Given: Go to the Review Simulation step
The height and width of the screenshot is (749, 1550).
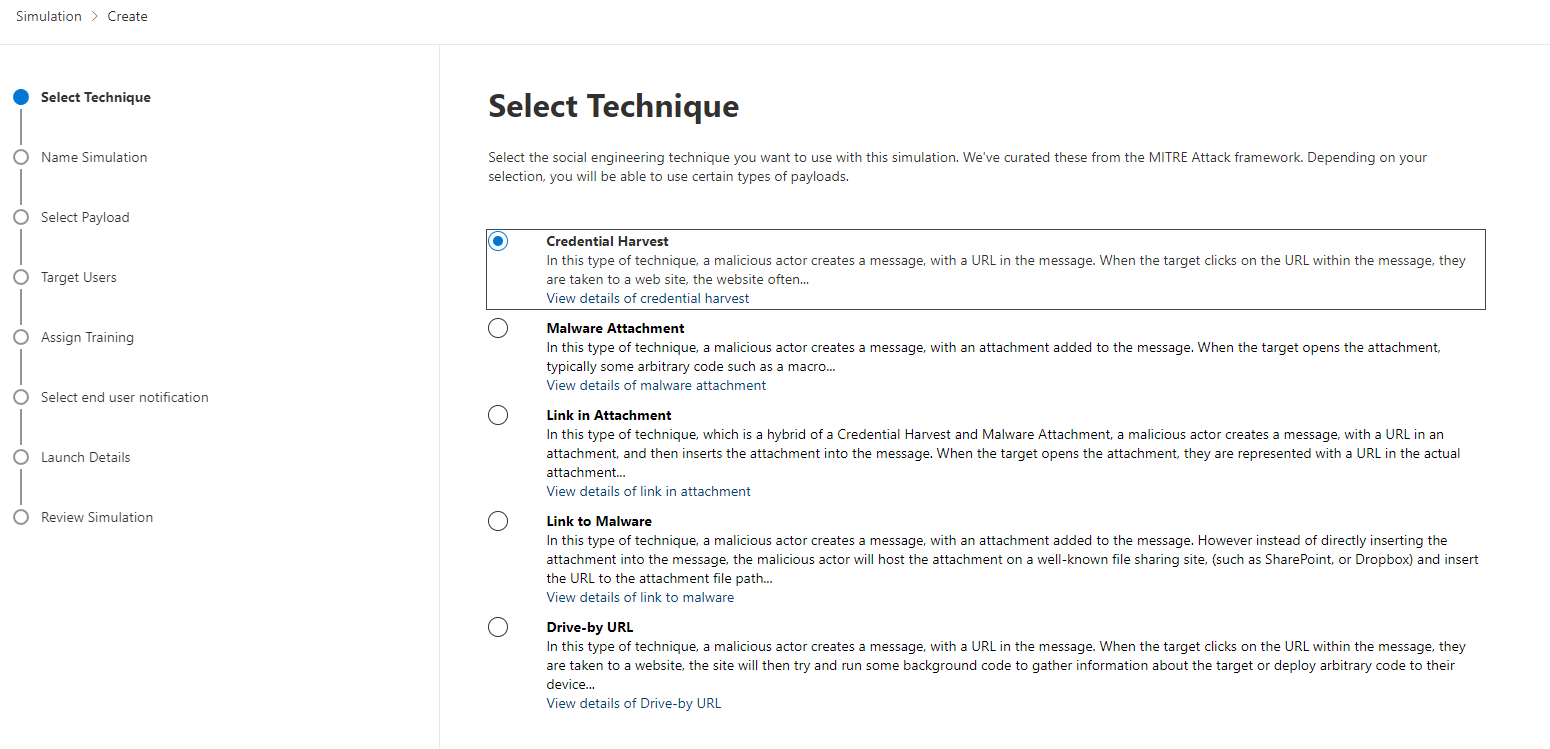Looking at the screenshot, I should pyautogui.click(x=96, y=517).
